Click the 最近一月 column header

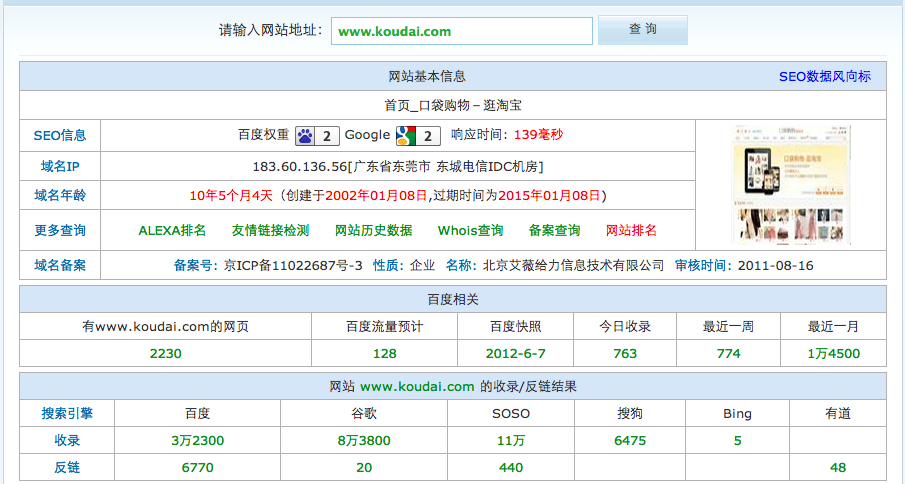833,327
